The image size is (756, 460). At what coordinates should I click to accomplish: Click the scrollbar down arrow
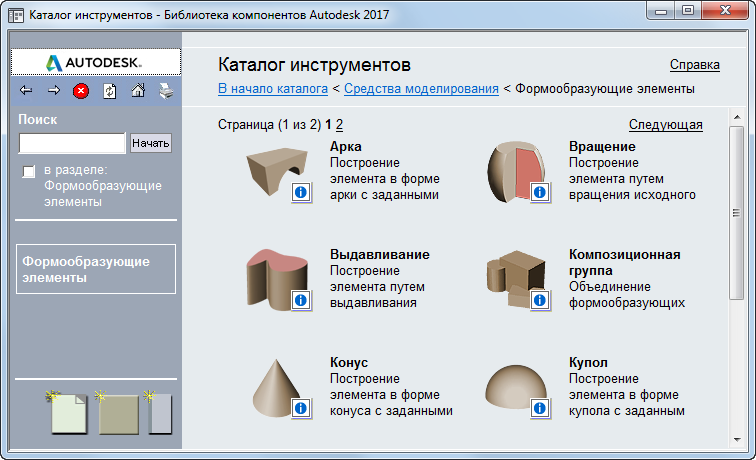point(737,439)
